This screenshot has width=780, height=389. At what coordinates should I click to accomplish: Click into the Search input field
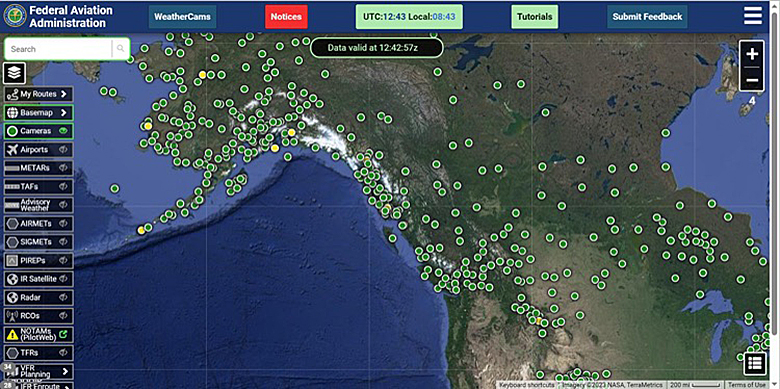click(58, 49)
